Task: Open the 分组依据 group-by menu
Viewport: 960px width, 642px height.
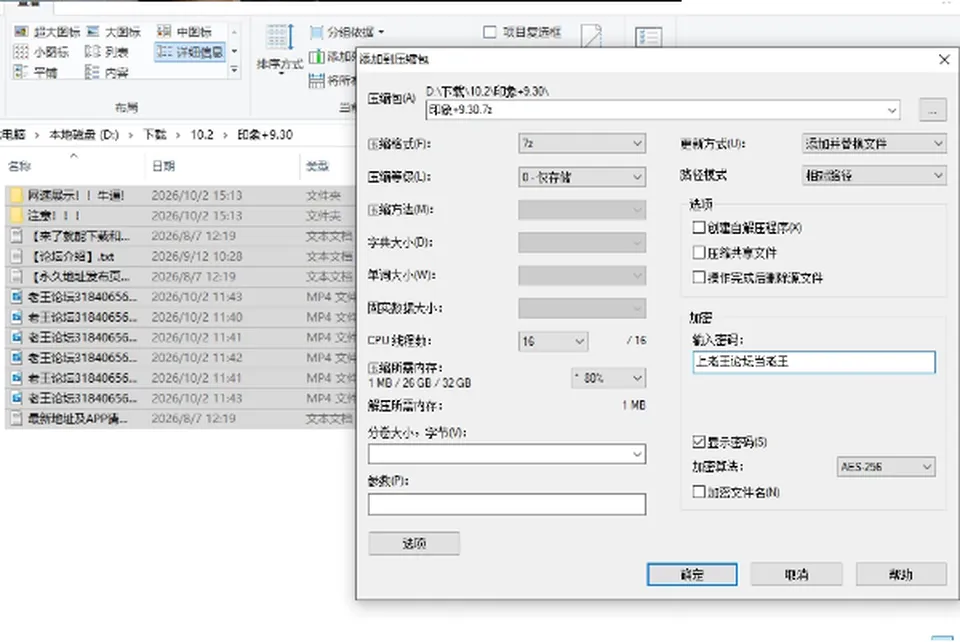Action: (x=347, y=32)
